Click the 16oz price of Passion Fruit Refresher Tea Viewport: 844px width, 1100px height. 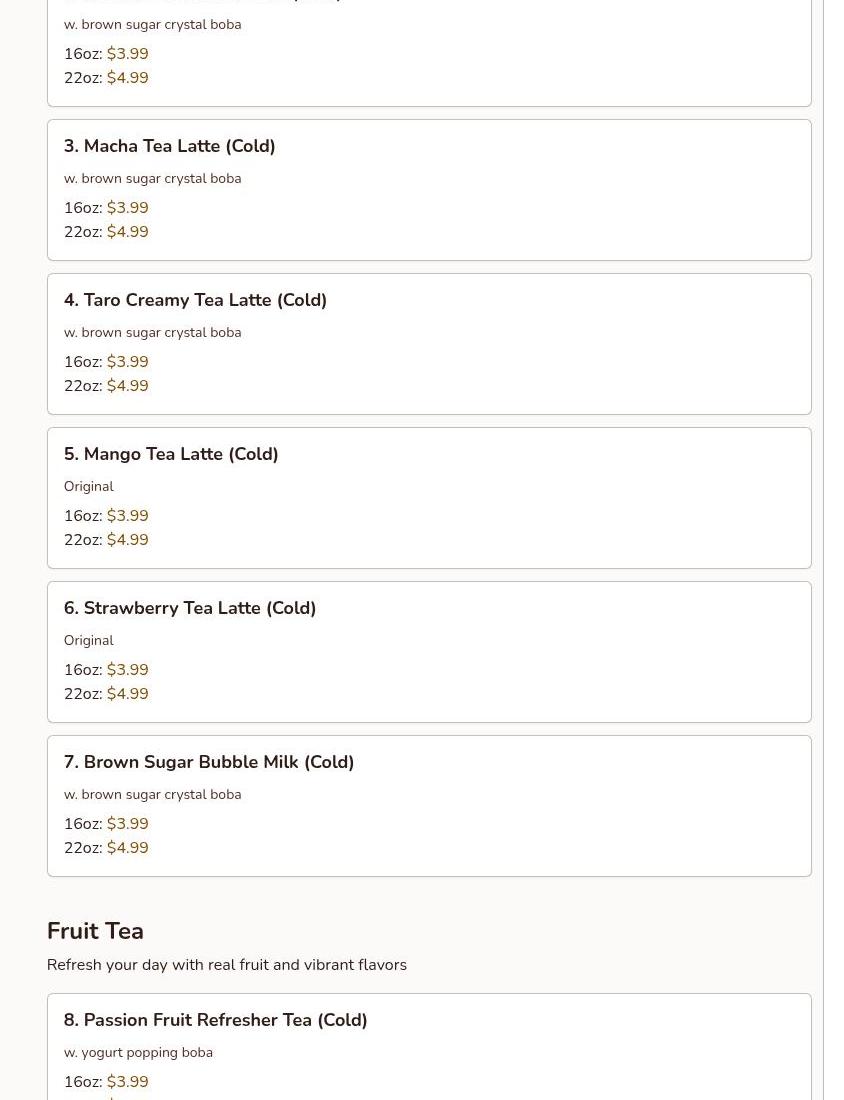127,1082
